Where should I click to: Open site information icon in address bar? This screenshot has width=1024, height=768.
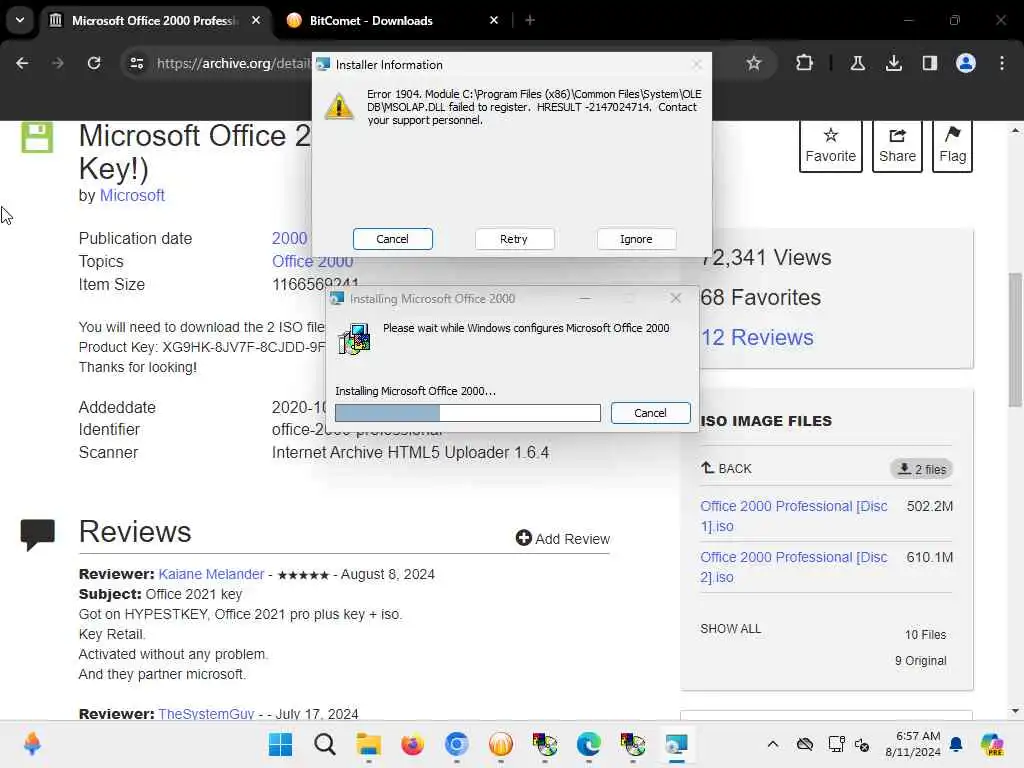tap(136, 63)
